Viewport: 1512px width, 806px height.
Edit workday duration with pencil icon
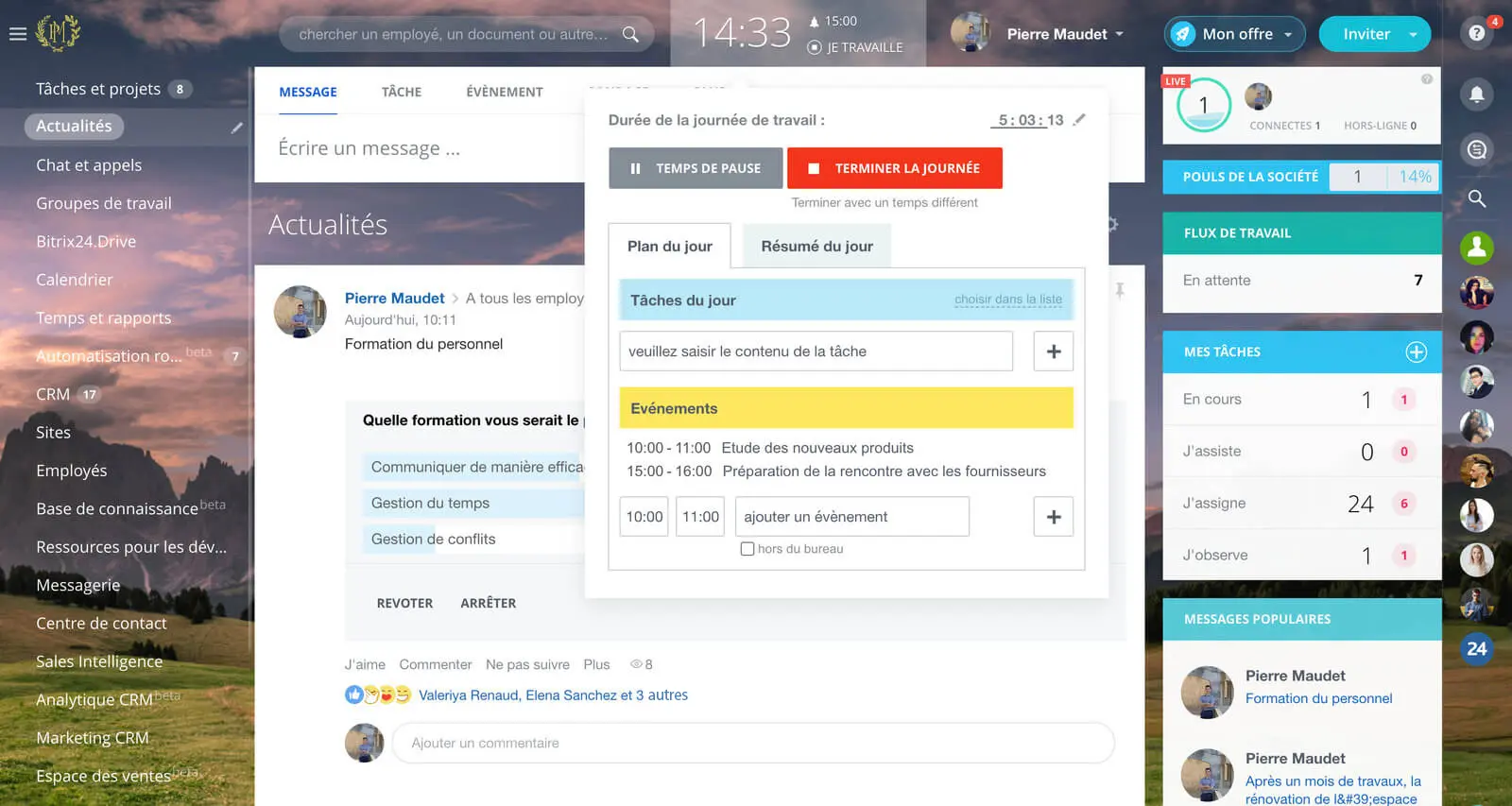click(x=1080, y=120)
